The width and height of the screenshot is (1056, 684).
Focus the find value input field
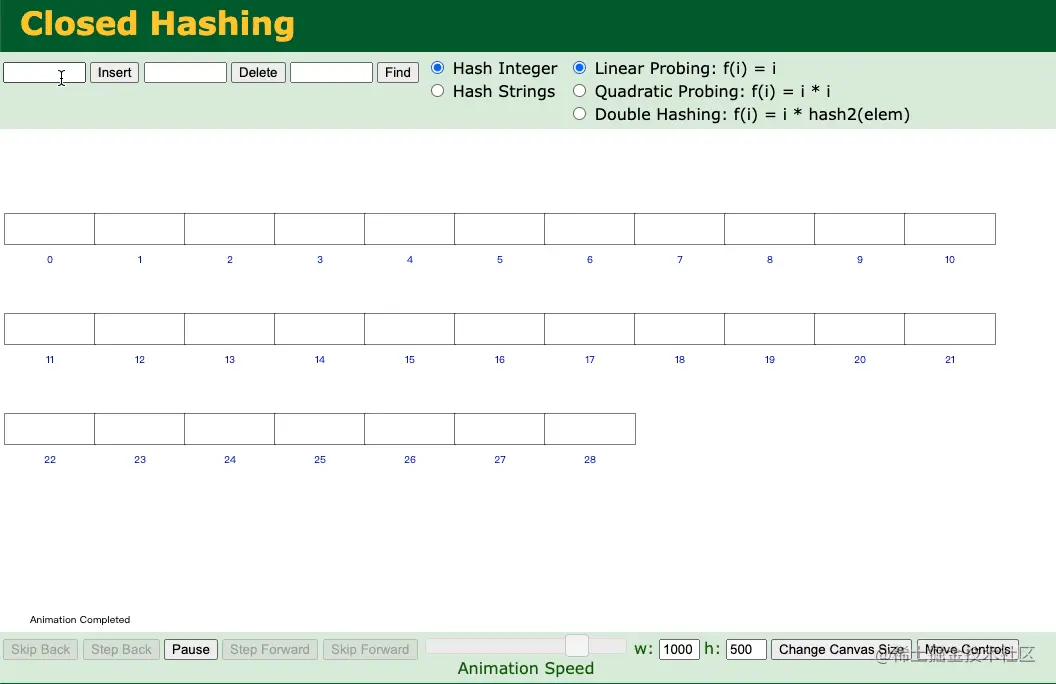(x=331, y=72)
